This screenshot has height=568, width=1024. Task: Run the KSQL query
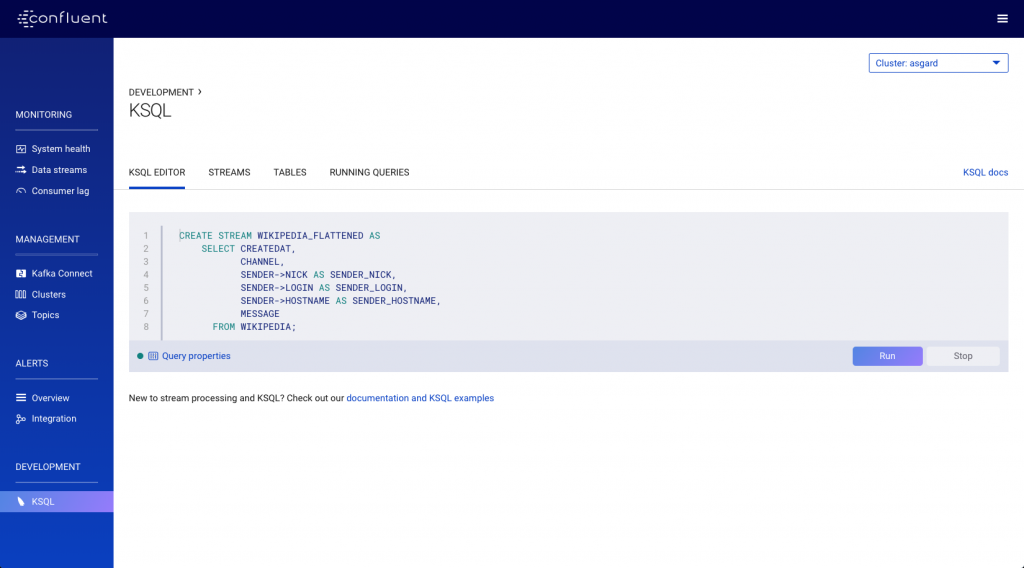[887, 356]
